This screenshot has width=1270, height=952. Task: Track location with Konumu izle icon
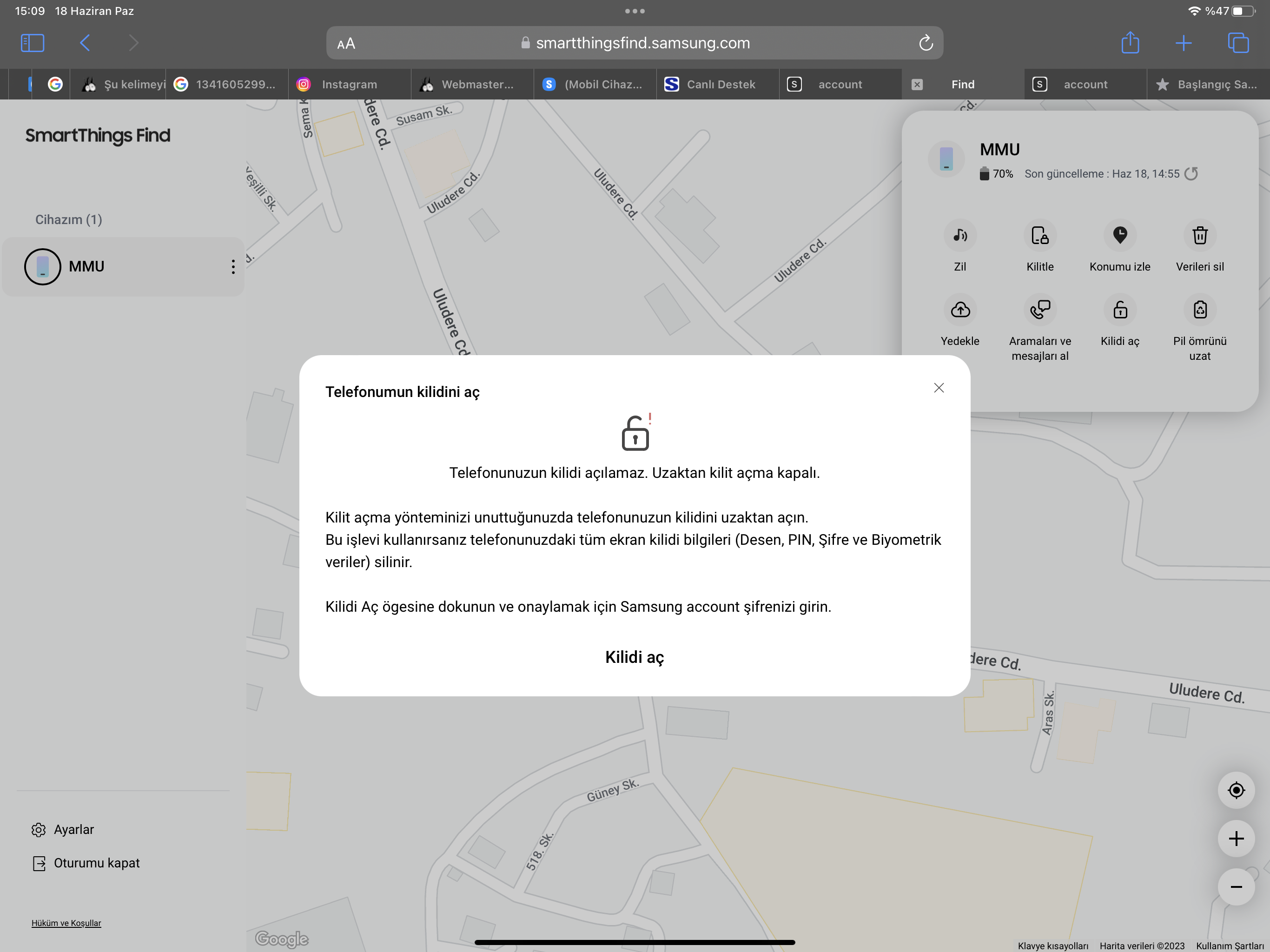pos(1119,235)
